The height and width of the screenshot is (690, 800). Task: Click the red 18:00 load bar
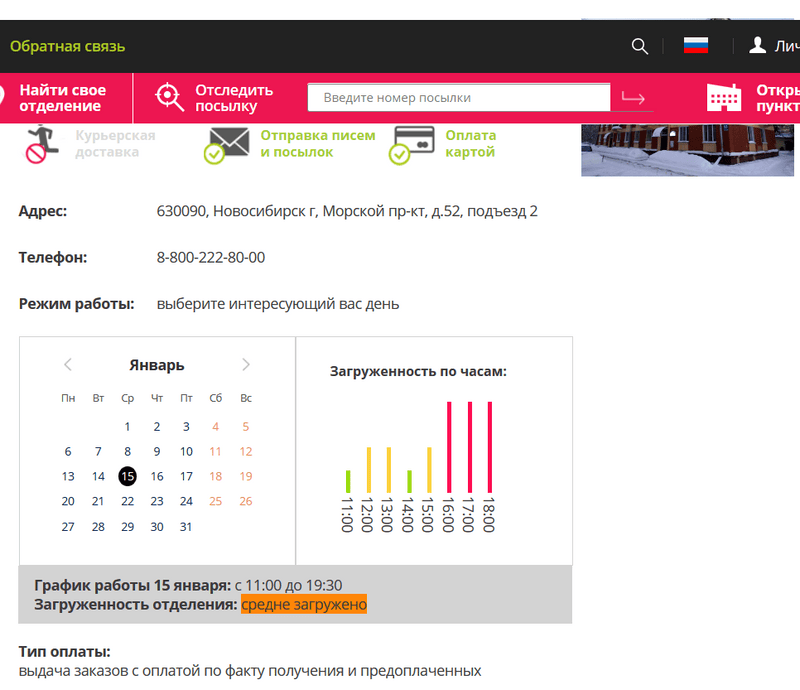[x=490, y=447]
